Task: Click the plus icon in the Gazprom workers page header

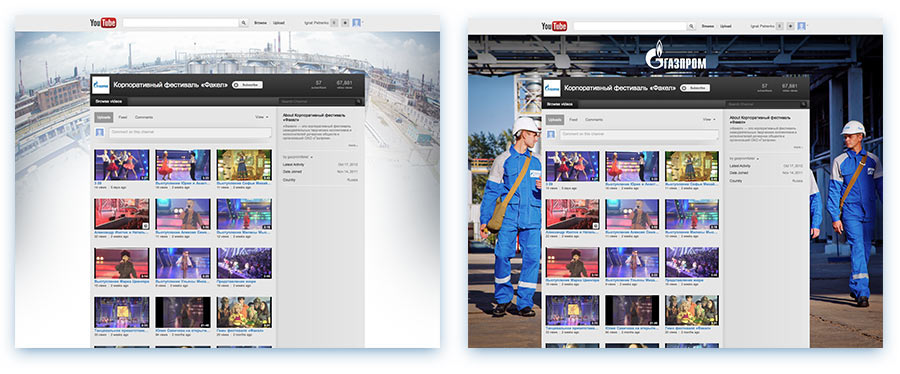Action: coord(790,26)
